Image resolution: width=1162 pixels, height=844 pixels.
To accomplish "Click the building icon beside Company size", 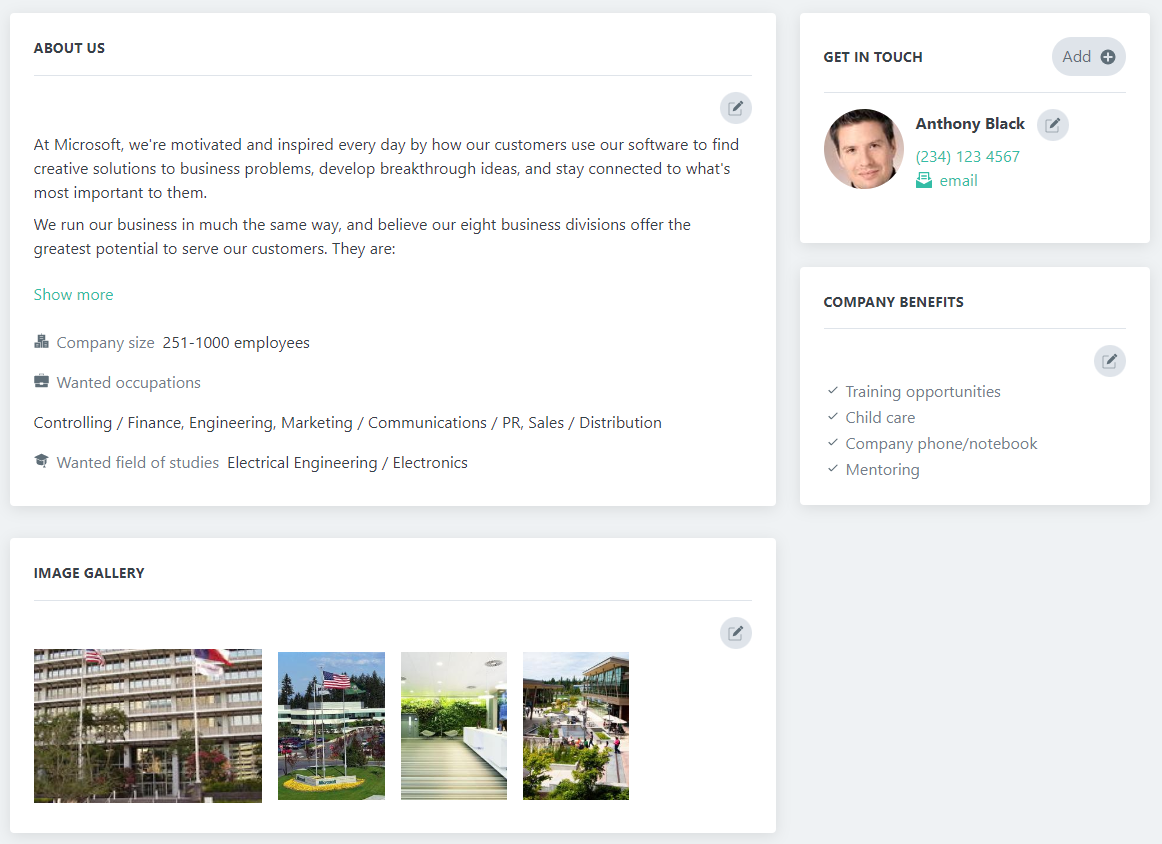I will [41, 341].
